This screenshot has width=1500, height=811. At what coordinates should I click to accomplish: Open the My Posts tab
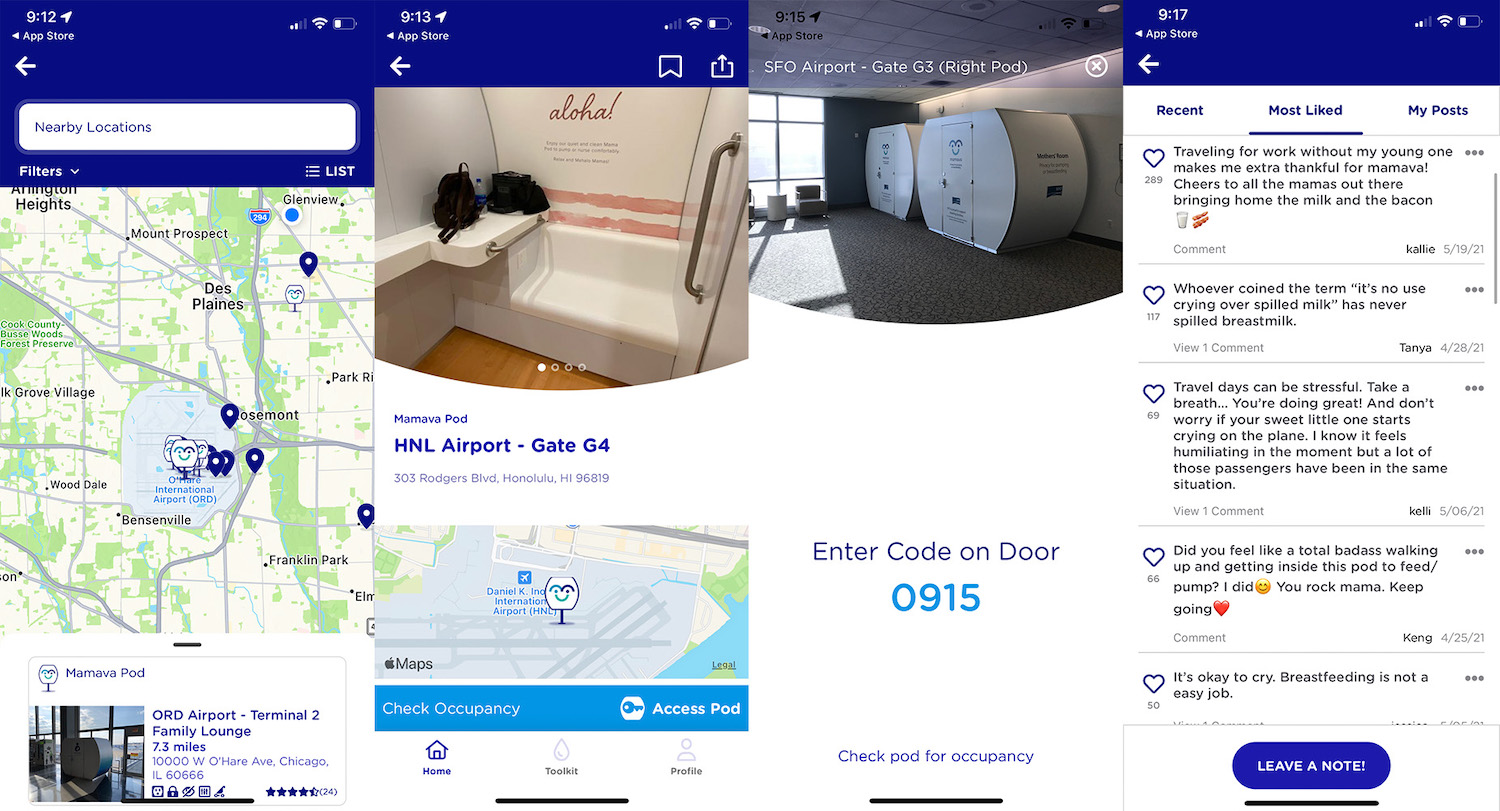(x=1438, y=110)
